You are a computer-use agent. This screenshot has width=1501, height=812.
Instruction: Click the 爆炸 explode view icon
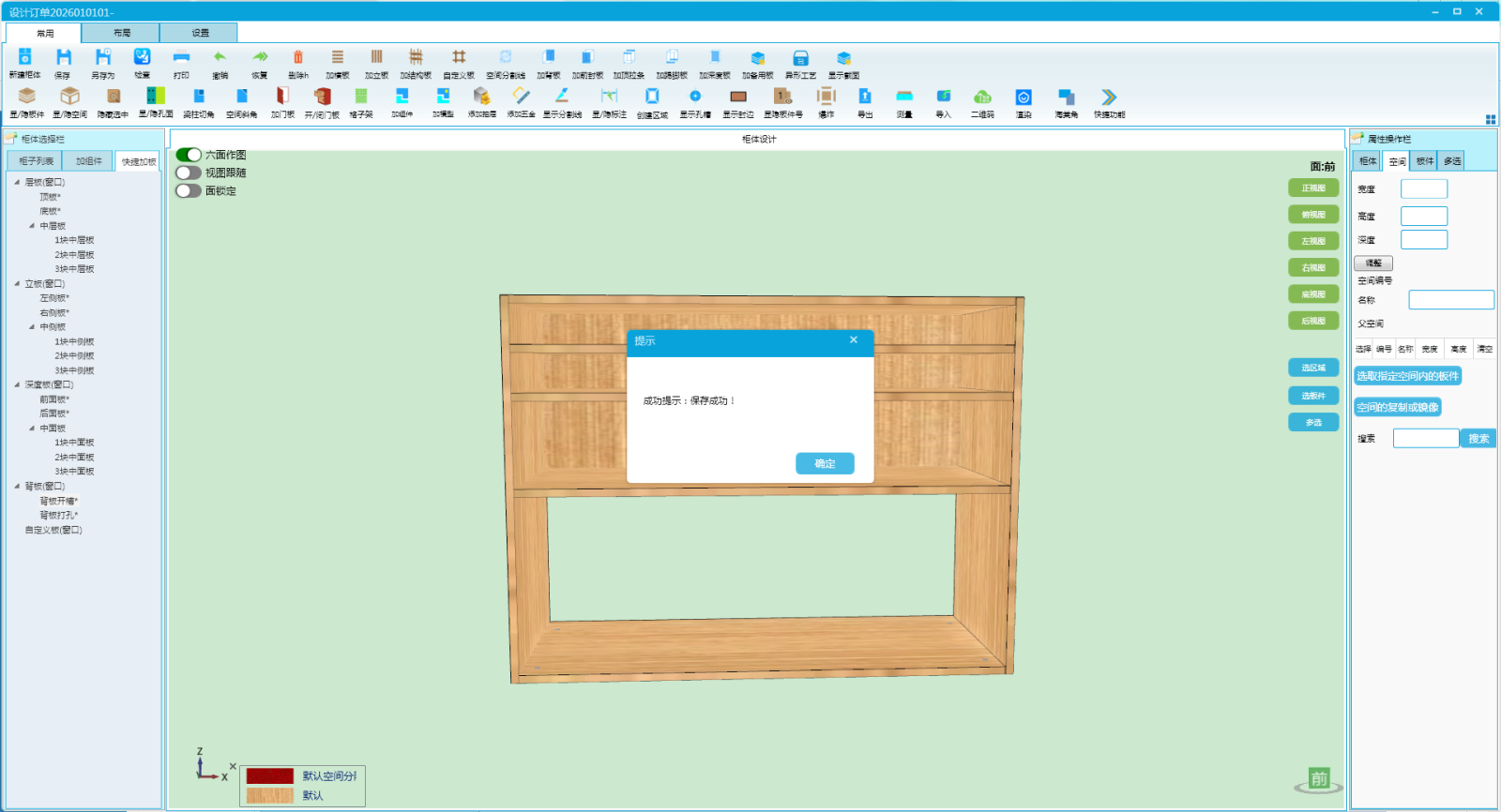pos(826,97)
